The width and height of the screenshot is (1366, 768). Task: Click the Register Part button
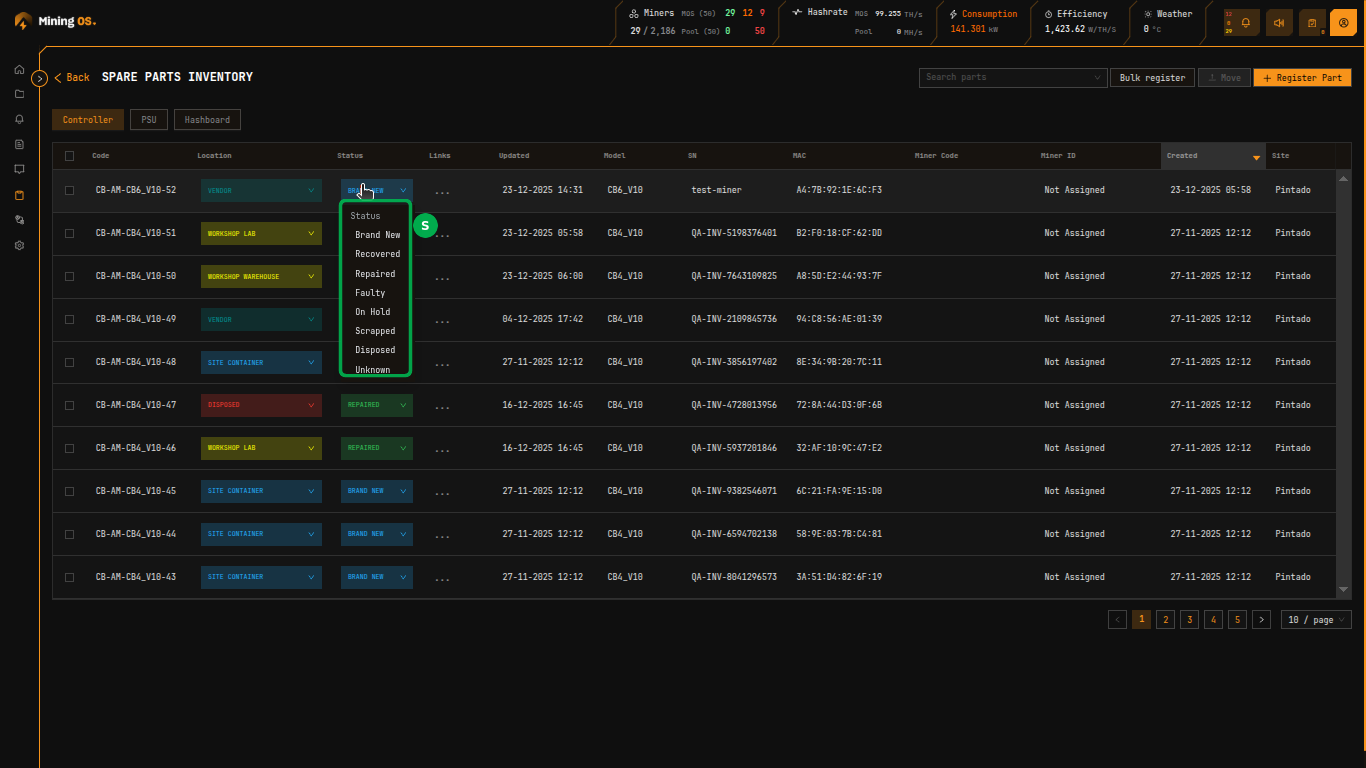pos(1302,77)
